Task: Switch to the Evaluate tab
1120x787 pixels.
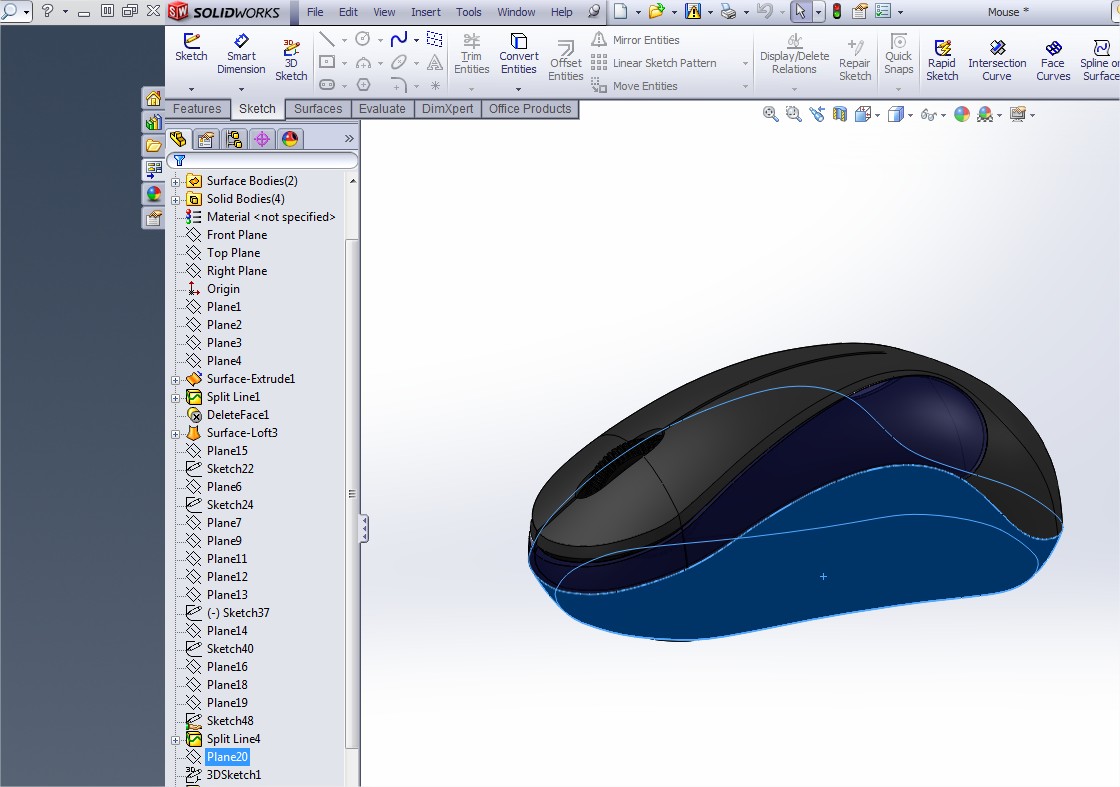Action: click(x=382, y=109)
